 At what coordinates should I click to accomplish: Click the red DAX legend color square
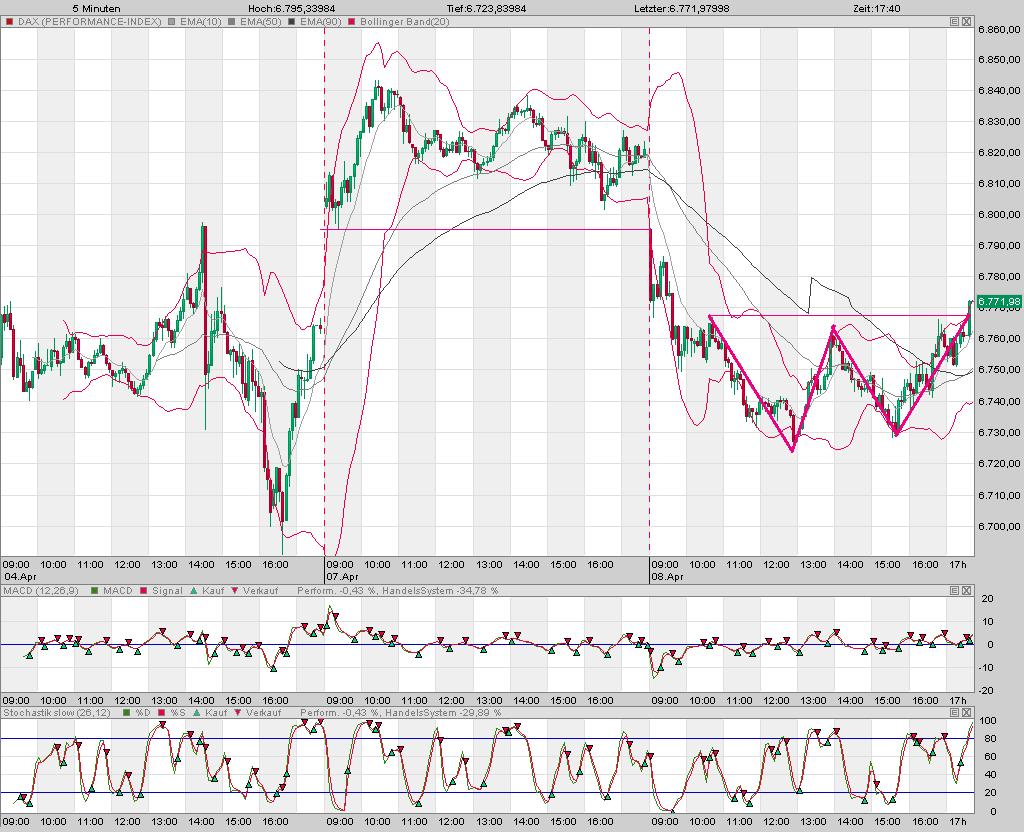pyautogui.click(x=9, y=22)
